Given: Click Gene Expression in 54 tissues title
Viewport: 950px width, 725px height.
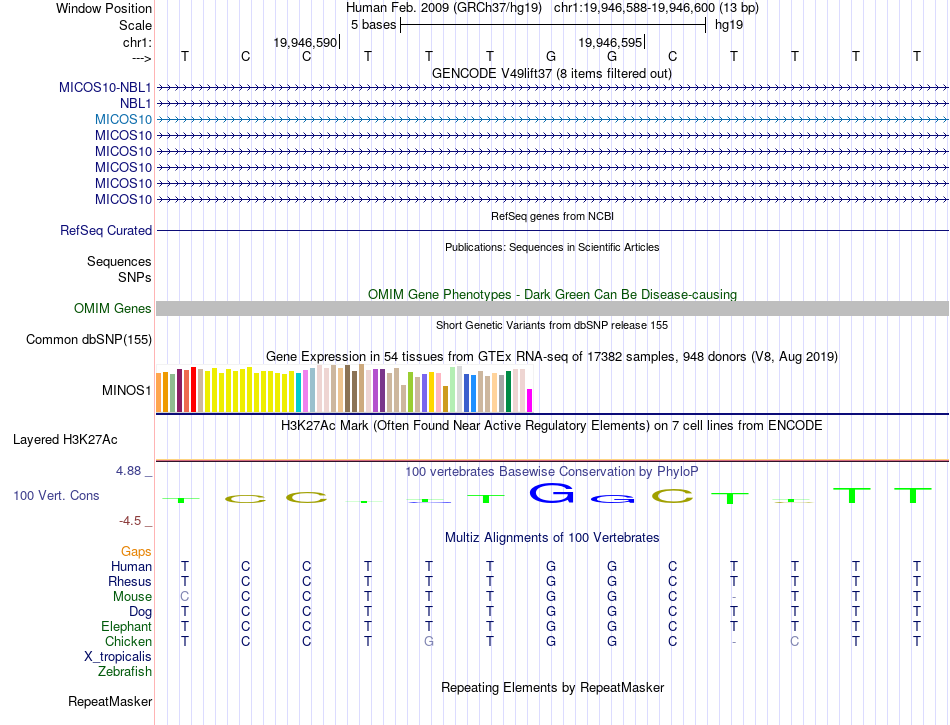Looking at the screenshot, I should [551, 356].
